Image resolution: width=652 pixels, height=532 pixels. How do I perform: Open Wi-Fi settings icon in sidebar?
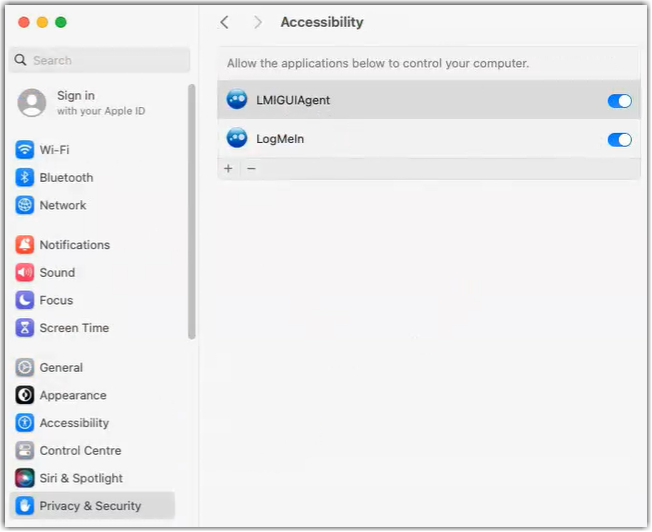point(25,150)
